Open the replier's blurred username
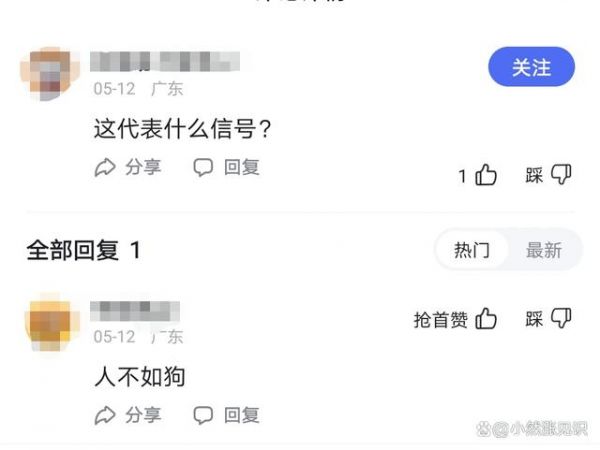Viewport: 600px width, 450px height. 135,311
